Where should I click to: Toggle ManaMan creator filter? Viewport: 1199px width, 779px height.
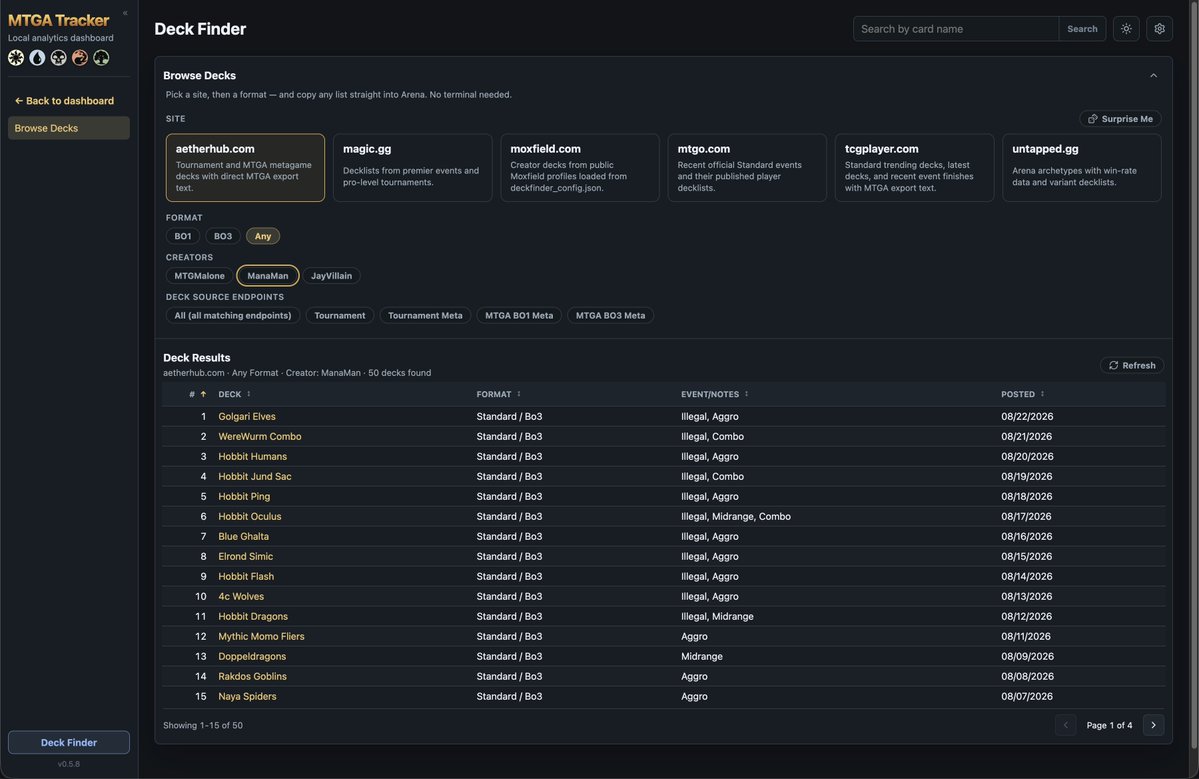[x=268, y=276]
